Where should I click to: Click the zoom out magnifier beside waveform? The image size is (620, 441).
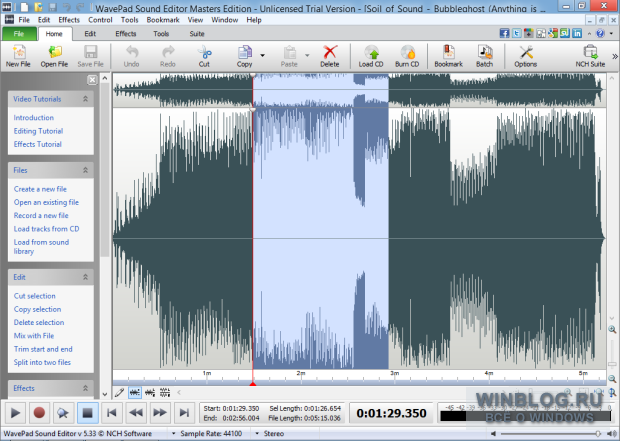point(612,379)
